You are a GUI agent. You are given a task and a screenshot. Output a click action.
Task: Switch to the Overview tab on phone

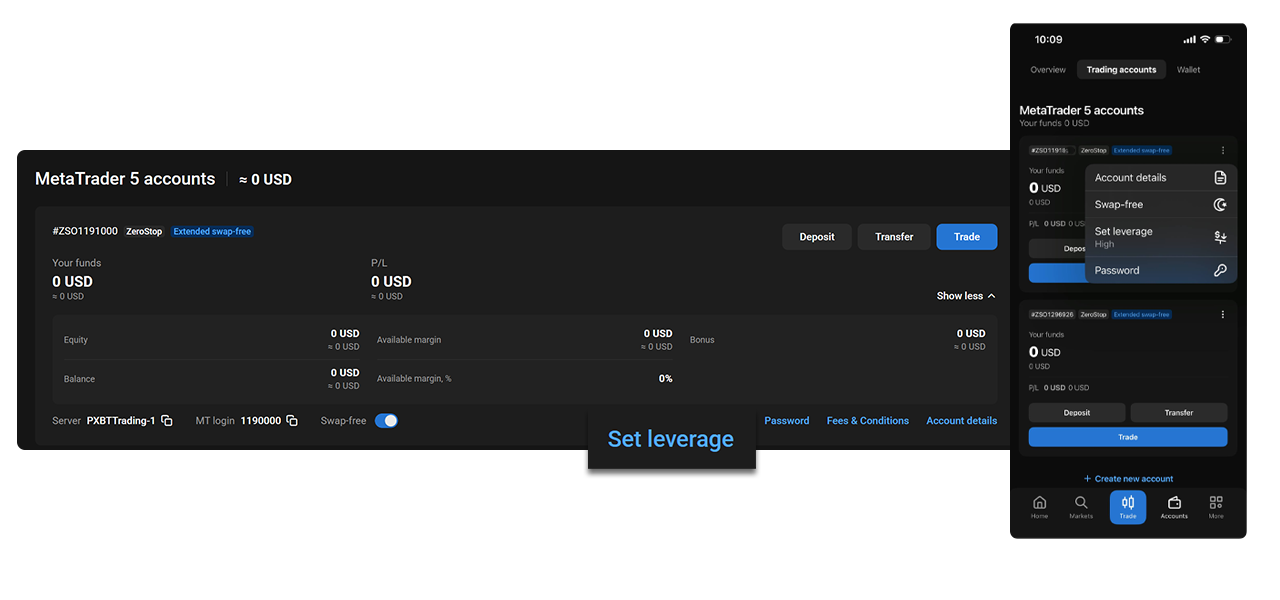(1048, 70)
